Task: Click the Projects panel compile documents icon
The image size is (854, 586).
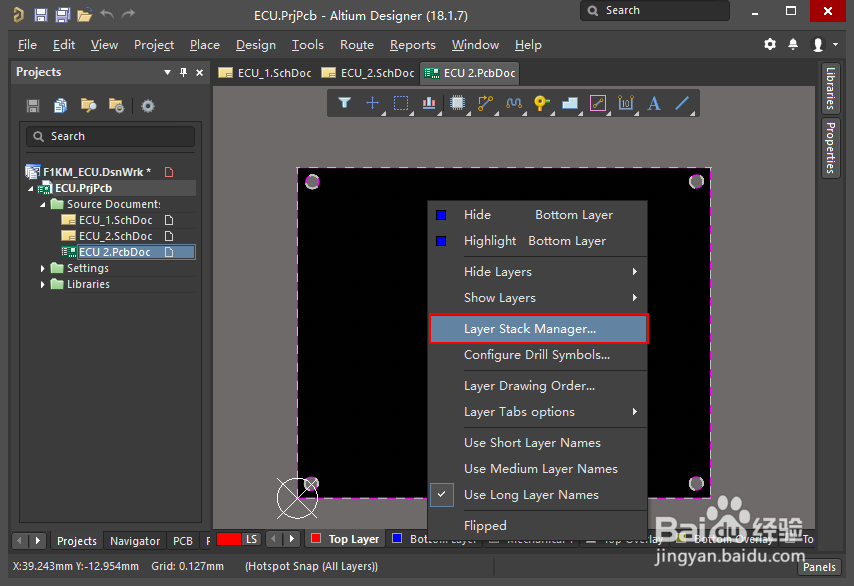Action: tap(60, 106)
